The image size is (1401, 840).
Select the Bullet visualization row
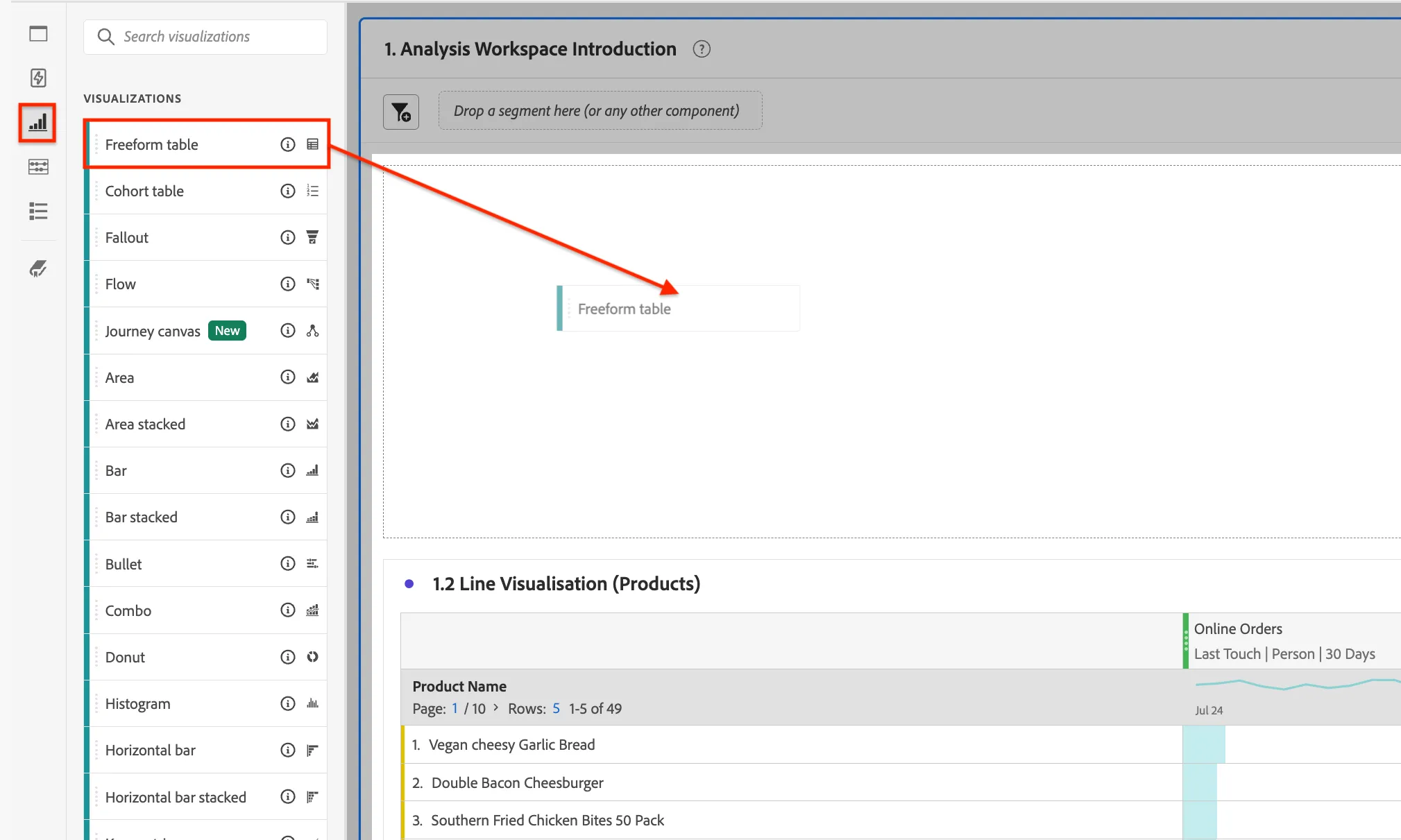point(206,564)
